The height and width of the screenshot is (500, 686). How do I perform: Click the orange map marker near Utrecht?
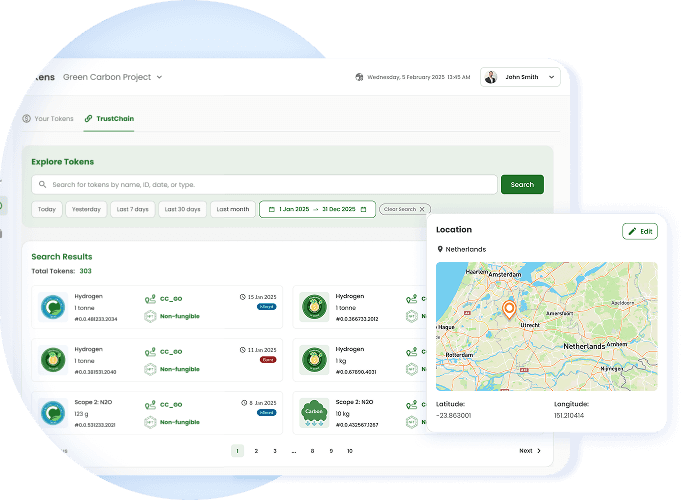pyautogui.click(x=509, y=310)
